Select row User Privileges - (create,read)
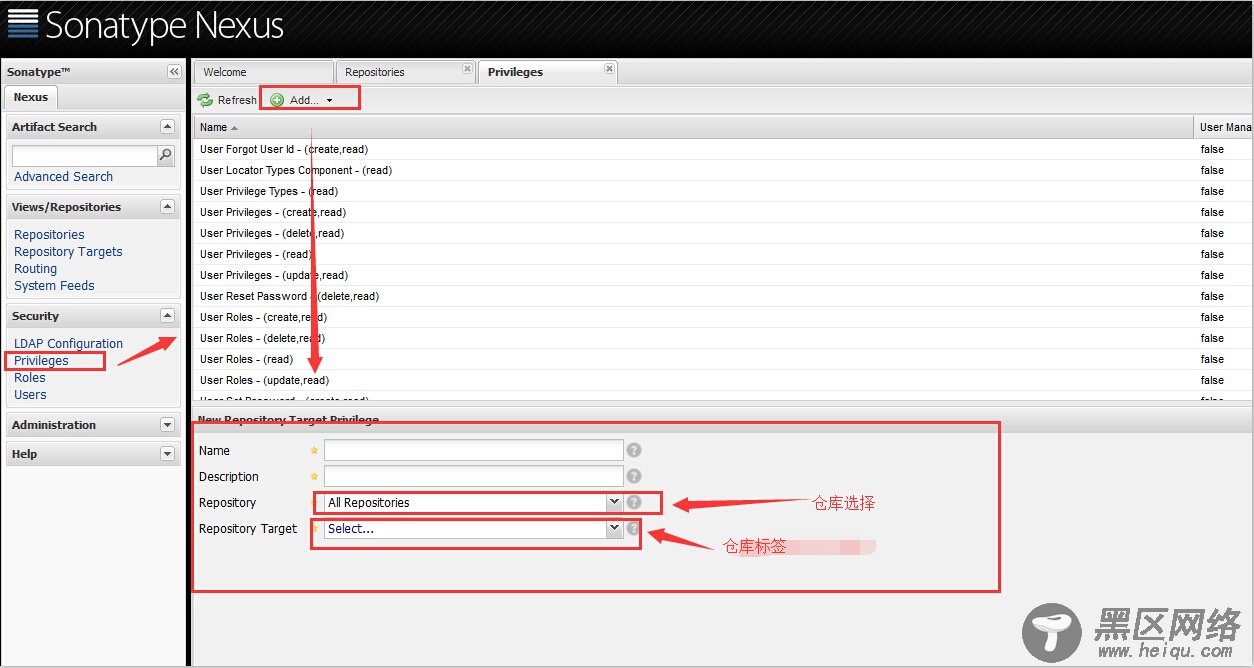The width and height of the screenshot is (1254, 668). [x=724, y=212]
